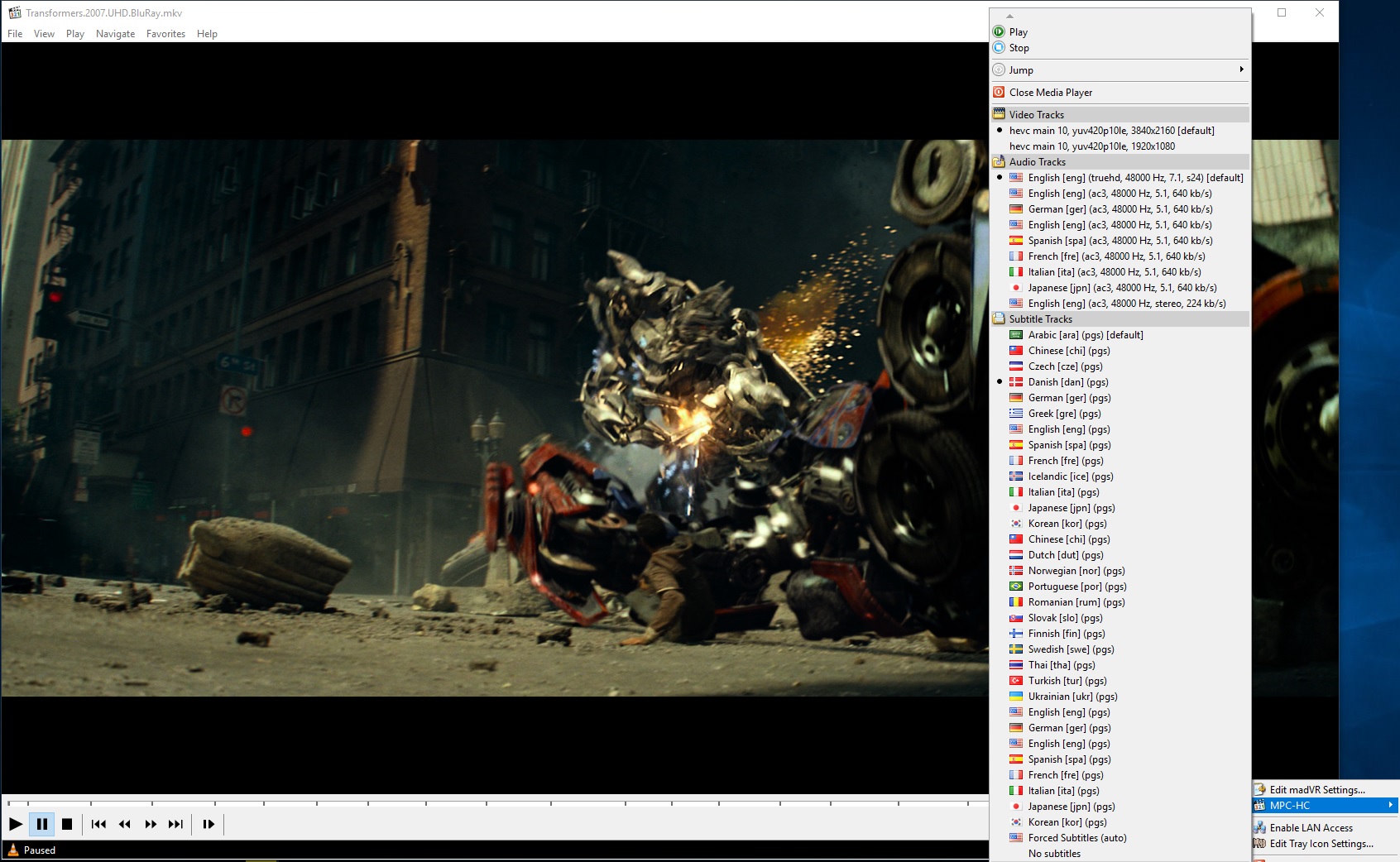Select Romanian [rum] subtitle track
The height and width of the screenshot is (862, 1400).
pos(1120,602)
